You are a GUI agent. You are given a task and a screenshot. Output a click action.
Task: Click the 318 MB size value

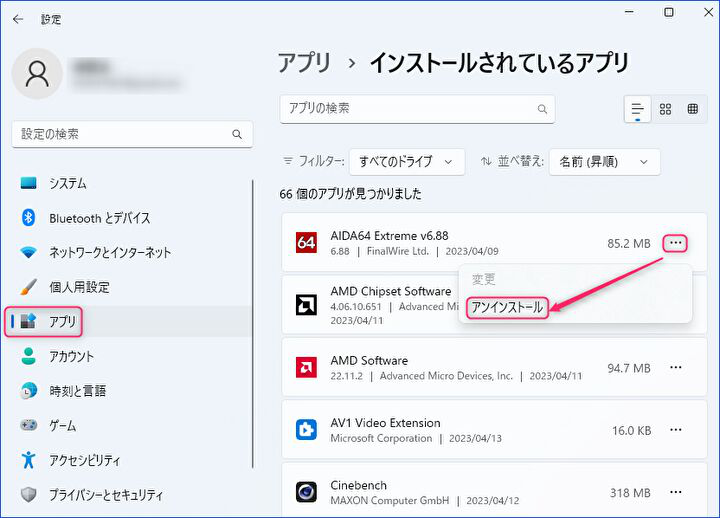coord(630,493)
